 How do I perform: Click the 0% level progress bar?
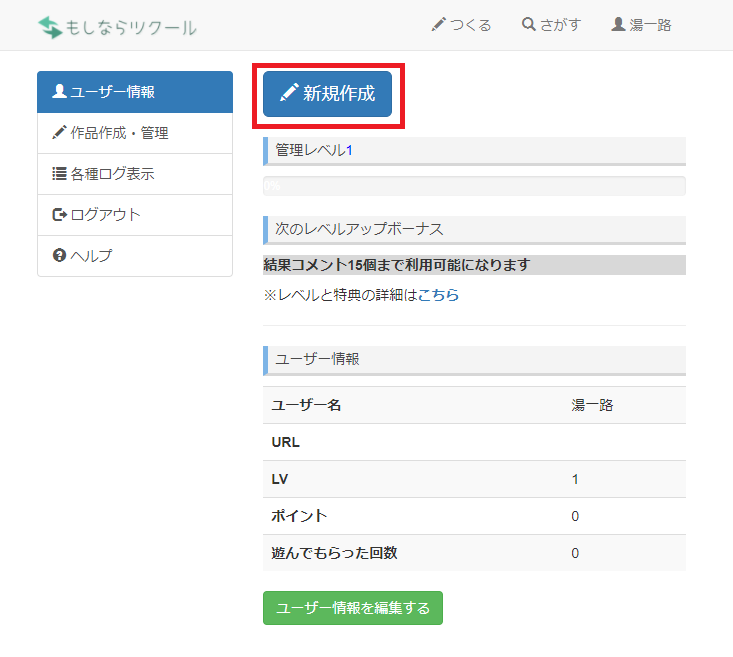[x=474, y=186]
